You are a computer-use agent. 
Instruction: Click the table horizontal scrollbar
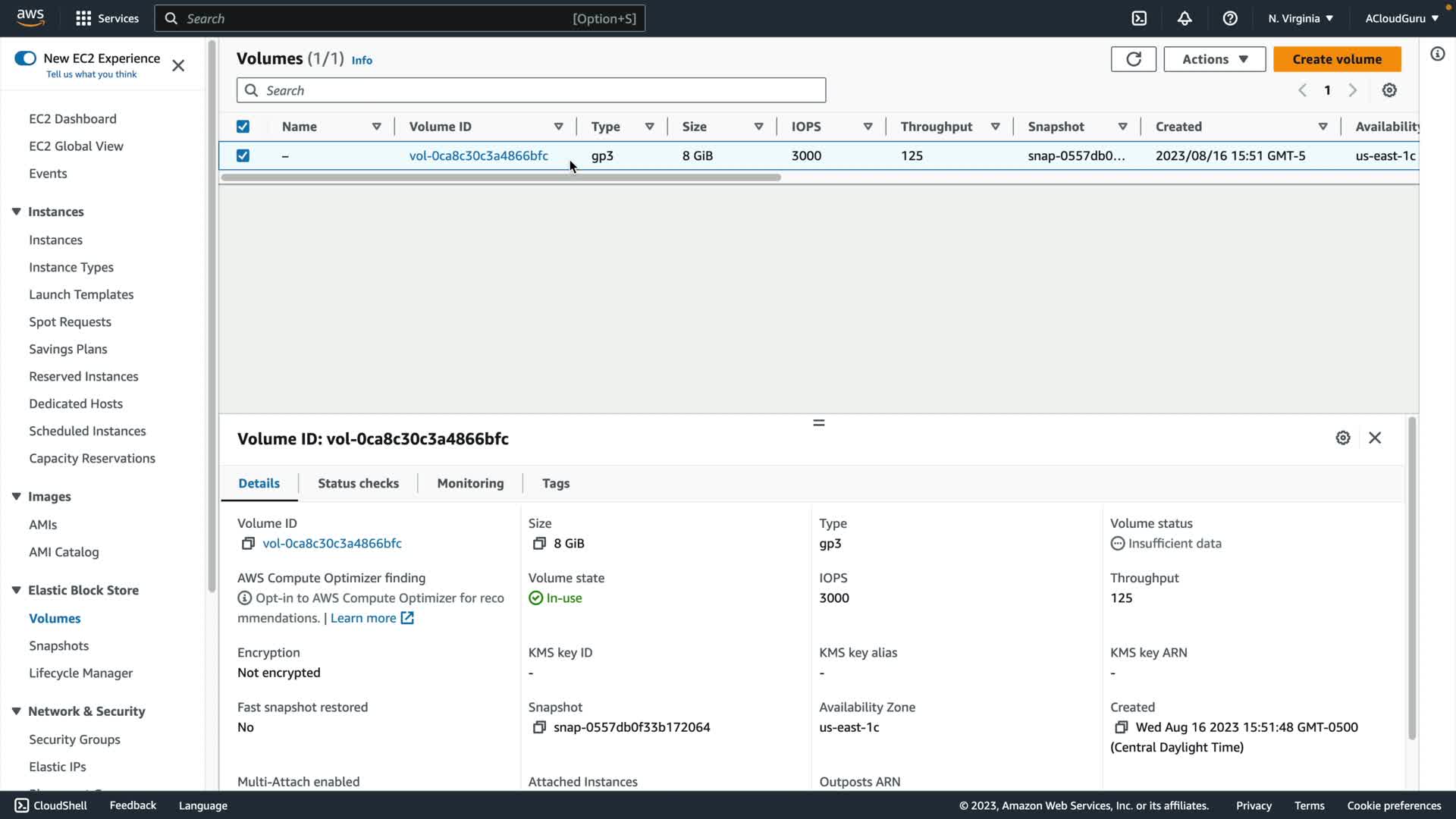pyautogui.click(x=500, y=177)
